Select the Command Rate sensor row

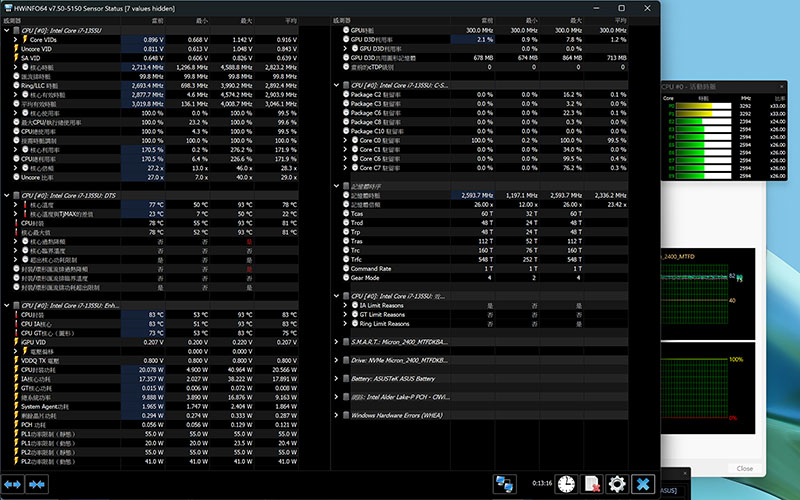[370, 269]
